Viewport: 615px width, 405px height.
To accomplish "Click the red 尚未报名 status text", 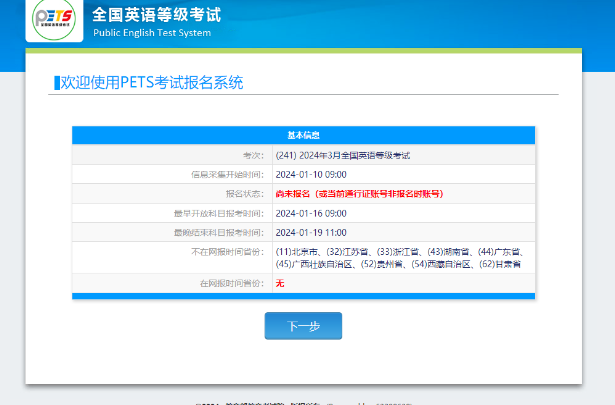I will tap(359, 194).
